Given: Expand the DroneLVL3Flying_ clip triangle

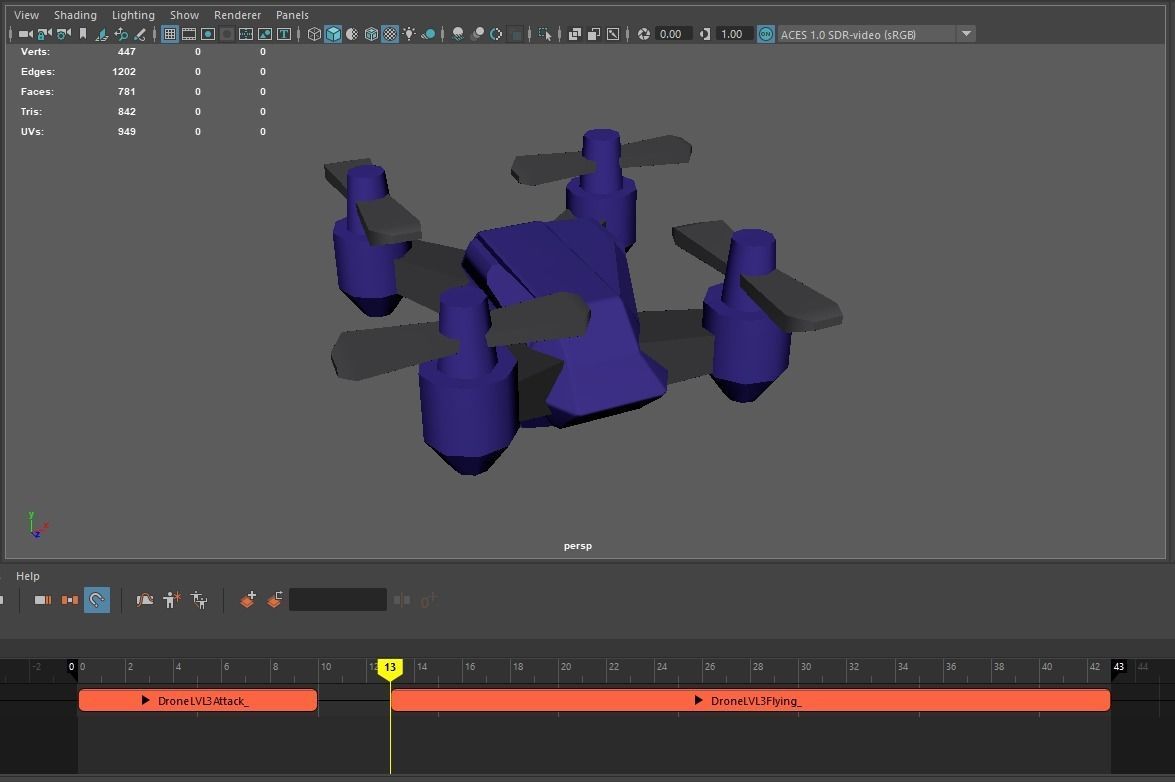Looking at the screenshot, I should tap(698, 700).
